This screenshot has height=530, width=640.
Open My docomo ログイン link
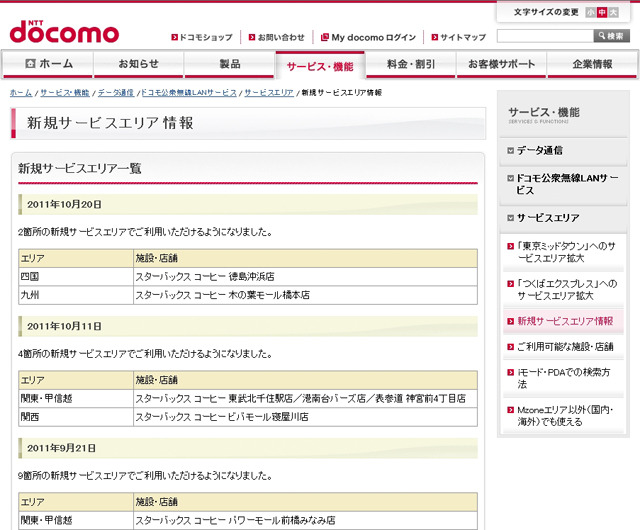[x=369, y=37]
